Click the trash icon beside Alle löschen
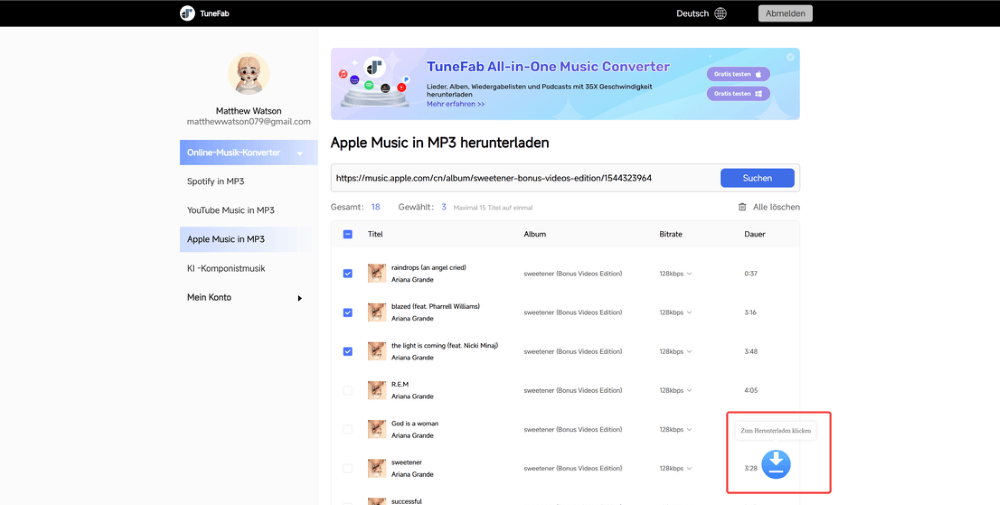 (x=742, y=207)
